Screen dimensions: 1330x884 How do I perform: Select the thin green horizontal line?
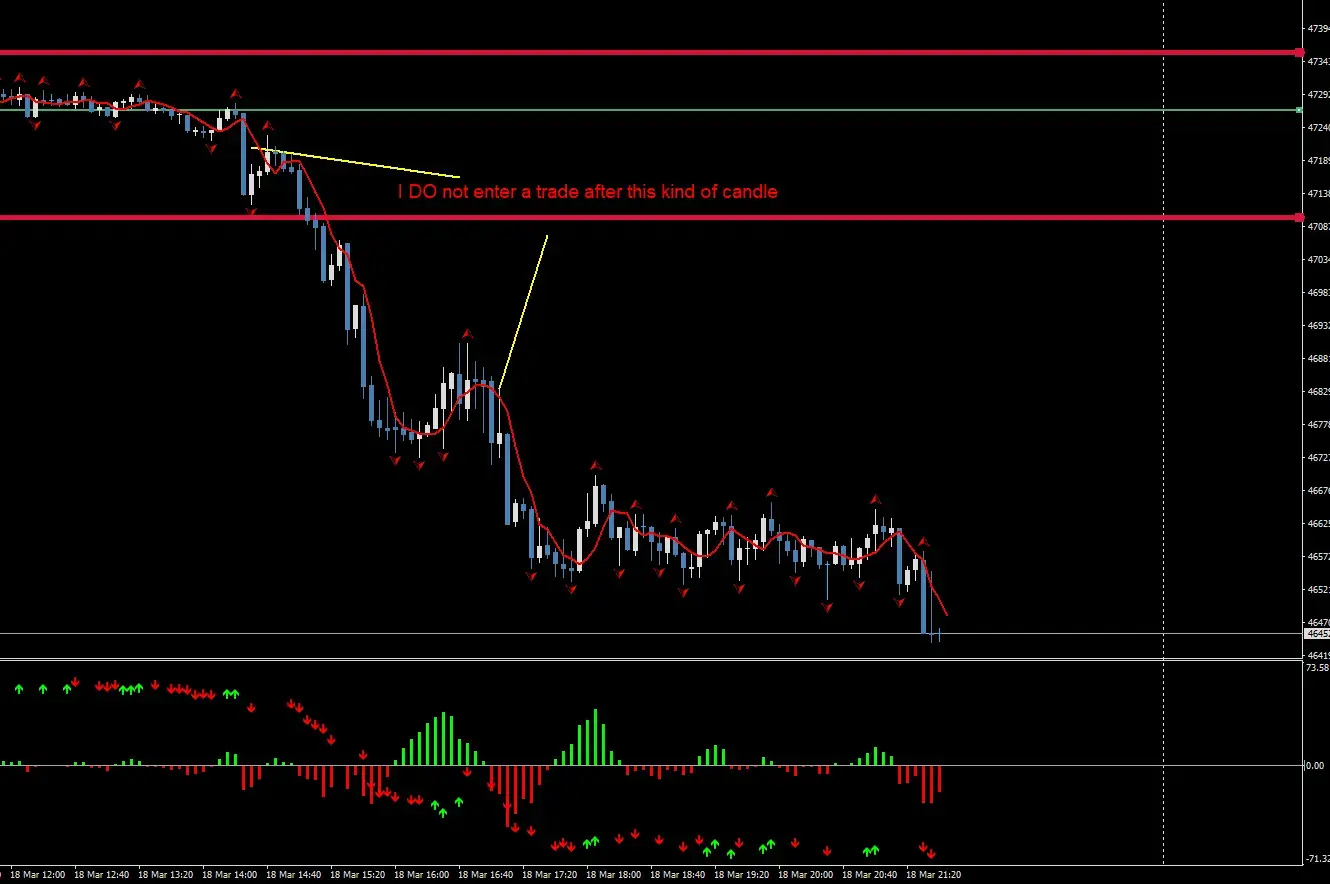(x=650, y=110)
